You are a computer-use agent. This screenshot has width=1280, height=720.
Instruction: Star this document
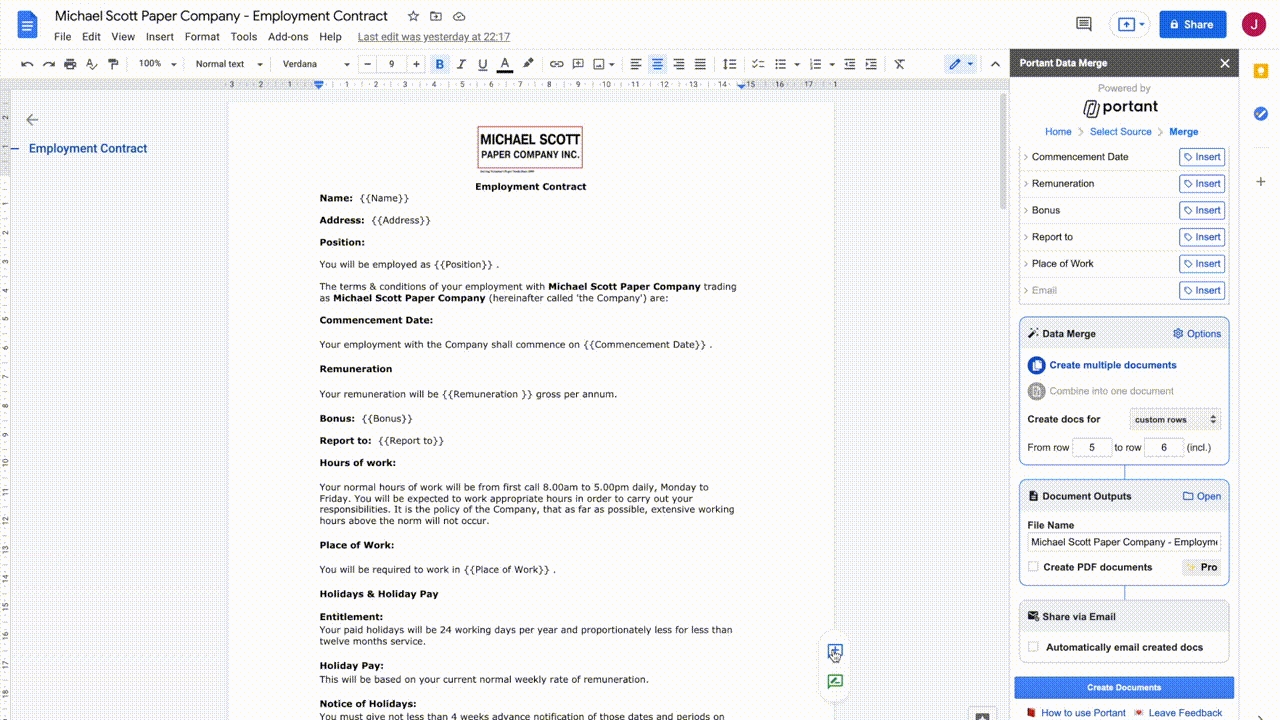click(x=413, y=16)
